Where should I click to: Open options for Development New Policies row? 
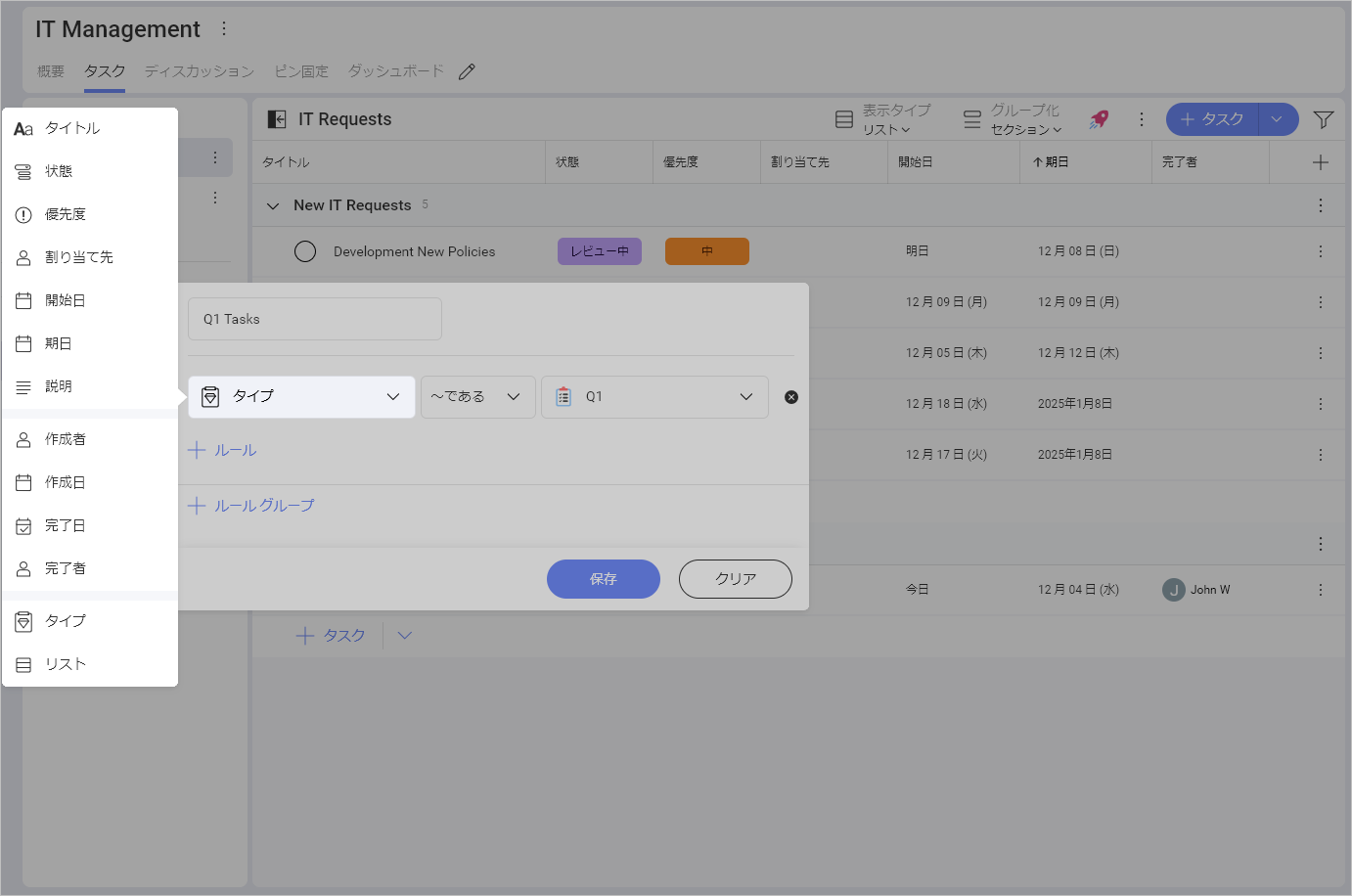(1321, 251)
